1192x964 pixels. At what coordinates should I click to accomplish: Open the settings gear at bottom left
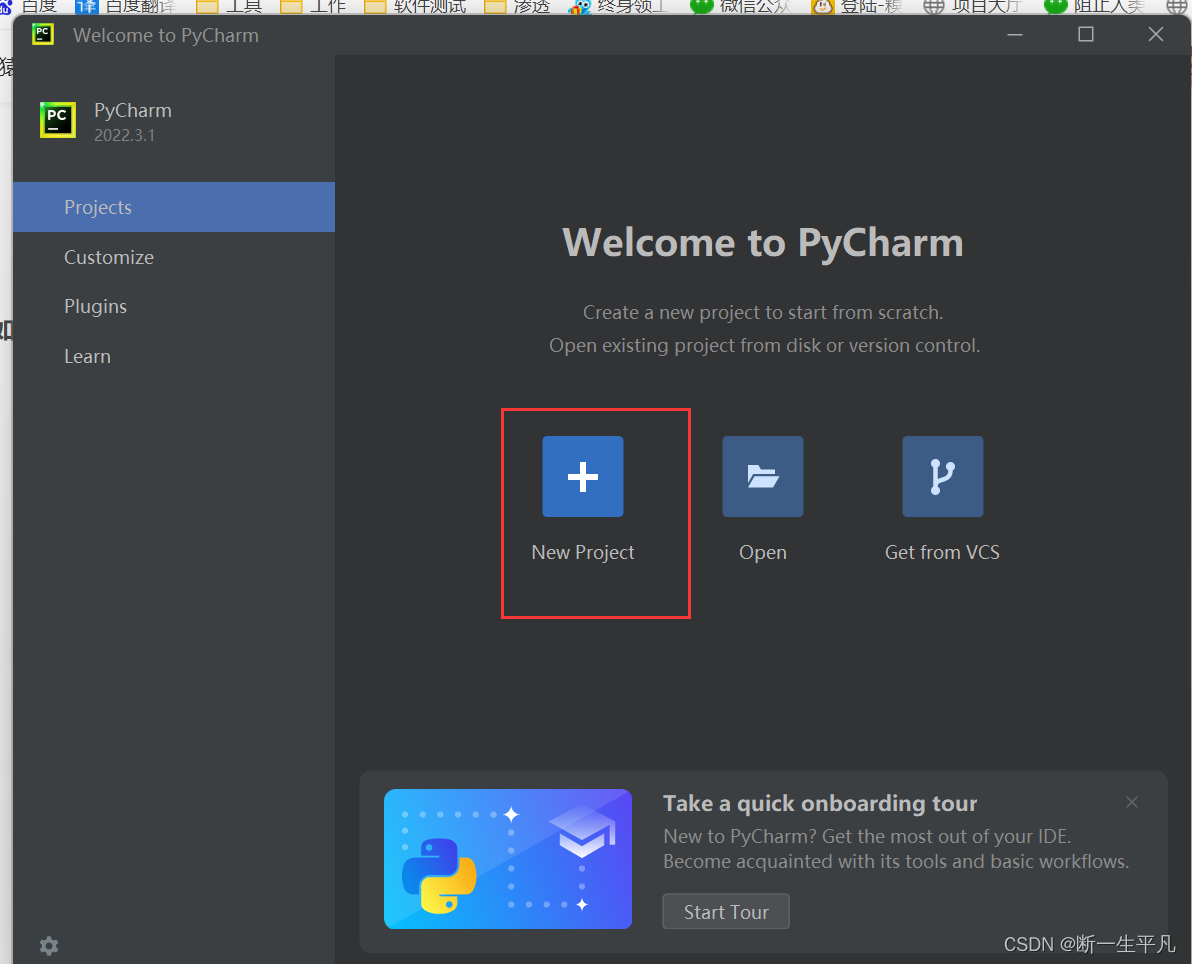coord(49,946)
